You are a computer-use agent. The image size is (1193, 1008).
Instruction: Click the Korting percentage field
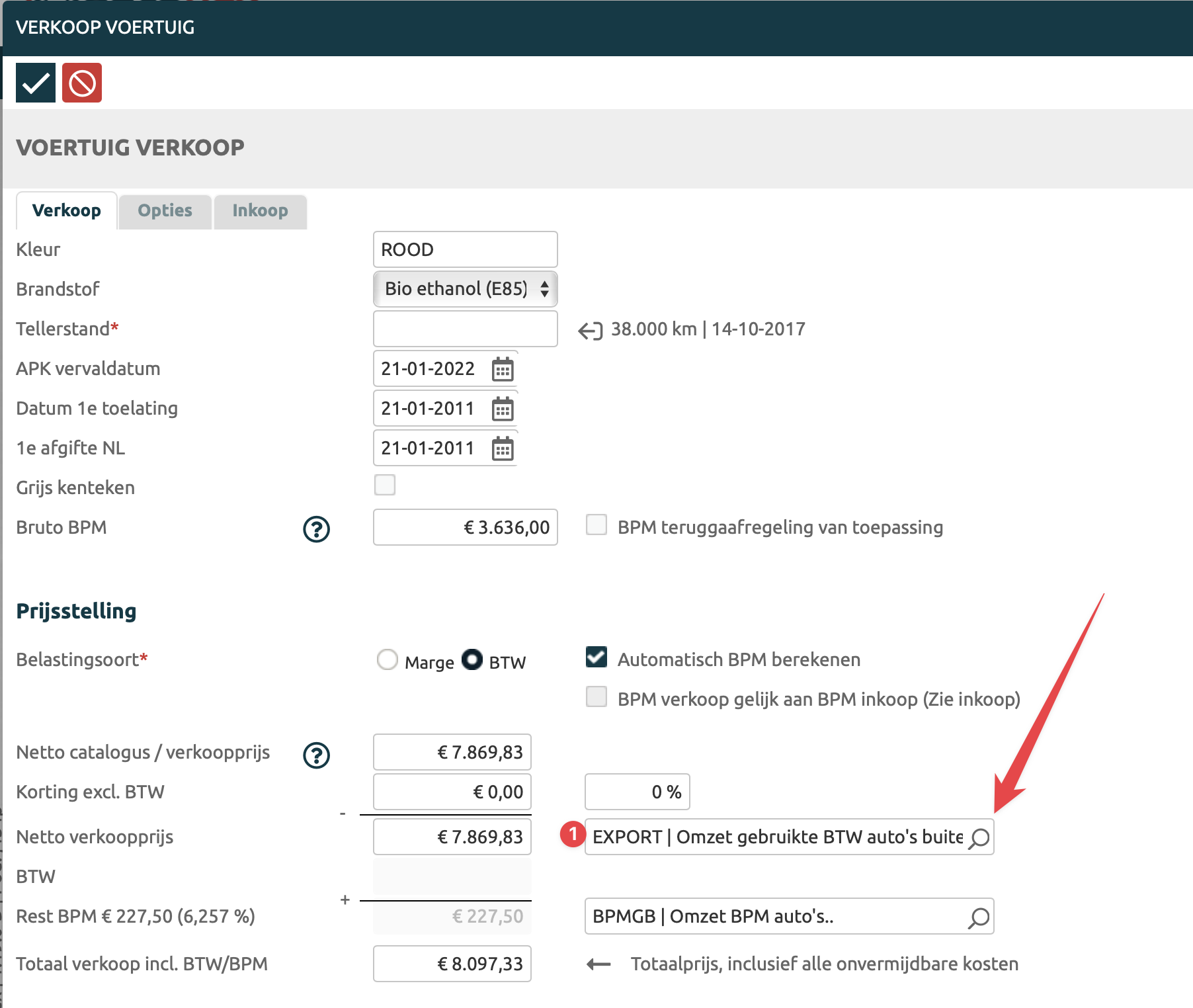tap(637, 792)
